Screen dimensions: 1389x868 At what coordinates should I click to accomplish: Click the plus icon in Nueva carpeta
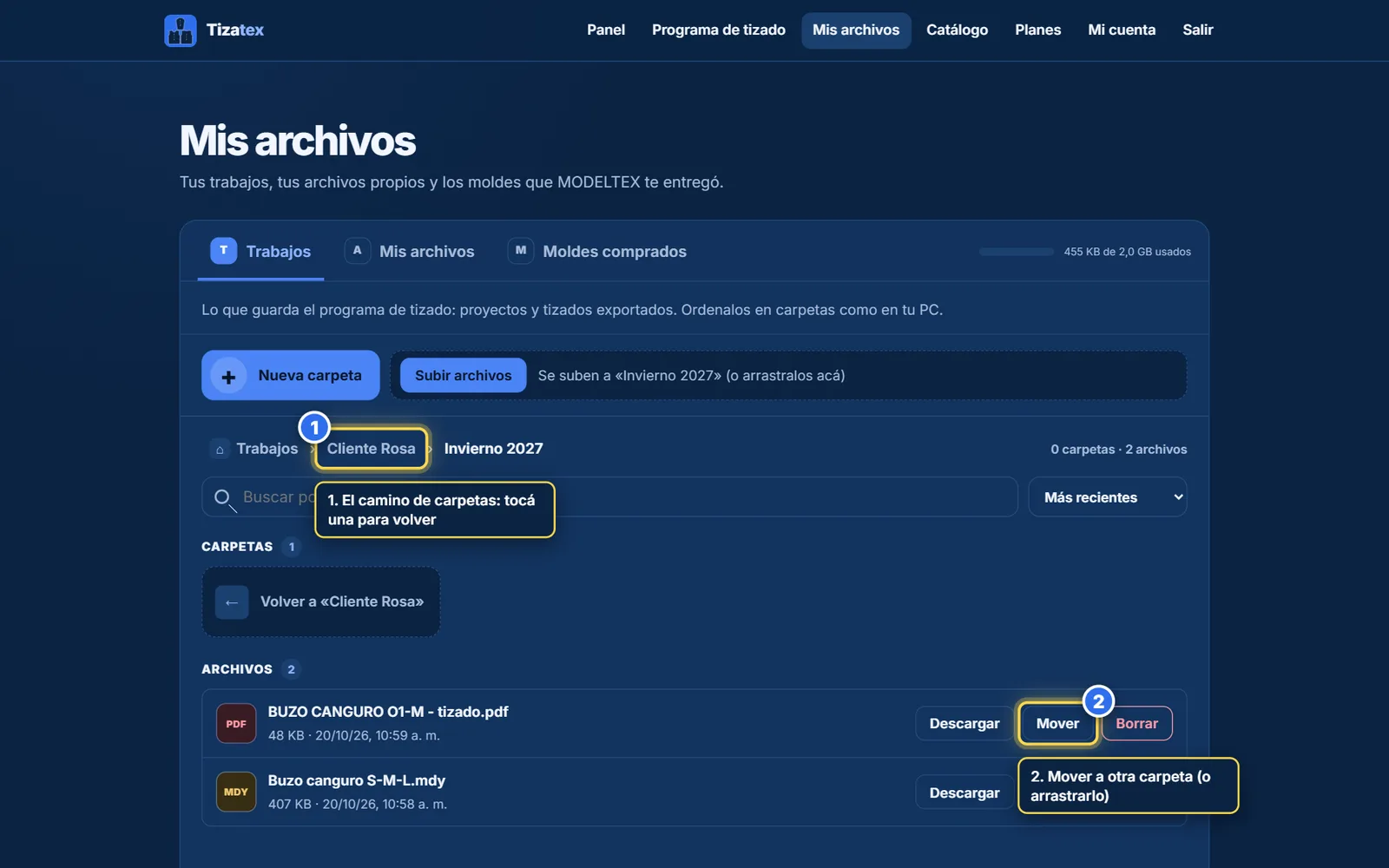[x=228, y=376]
